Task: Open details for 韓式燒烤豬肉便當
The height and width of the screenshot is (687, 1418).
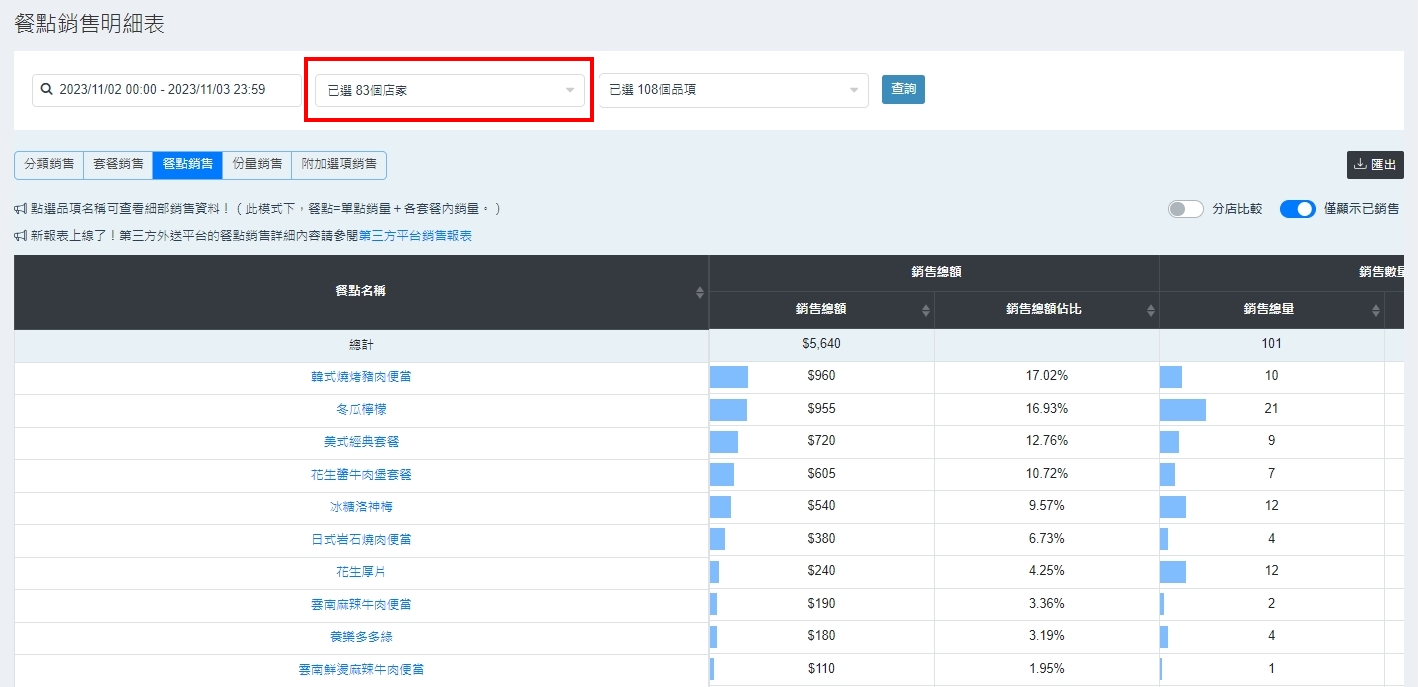Action: tap(361, 377)
